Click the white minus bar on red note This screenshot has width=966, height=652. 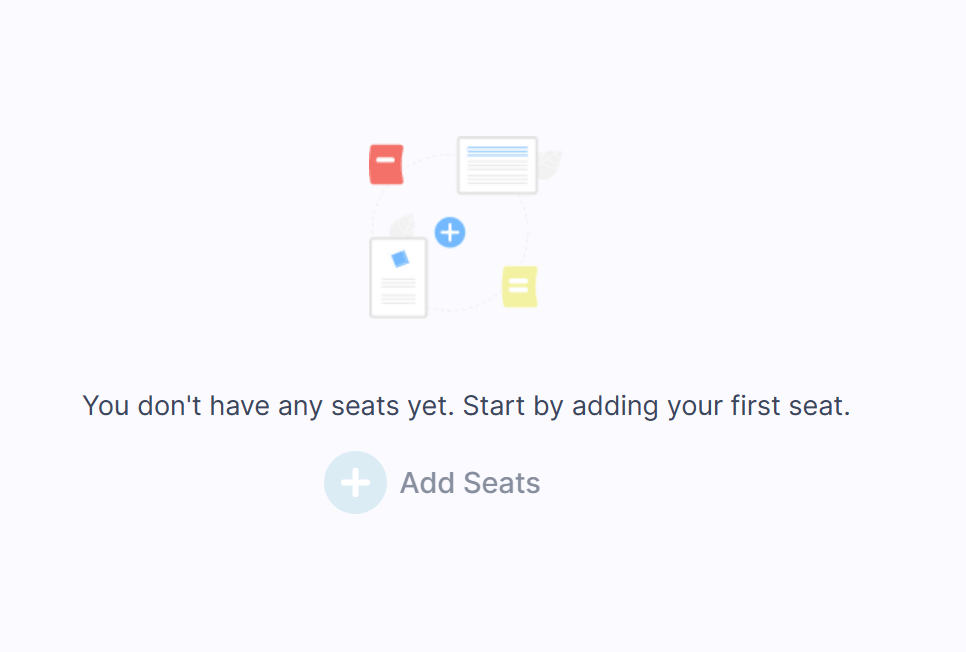[x=386, y=160]
